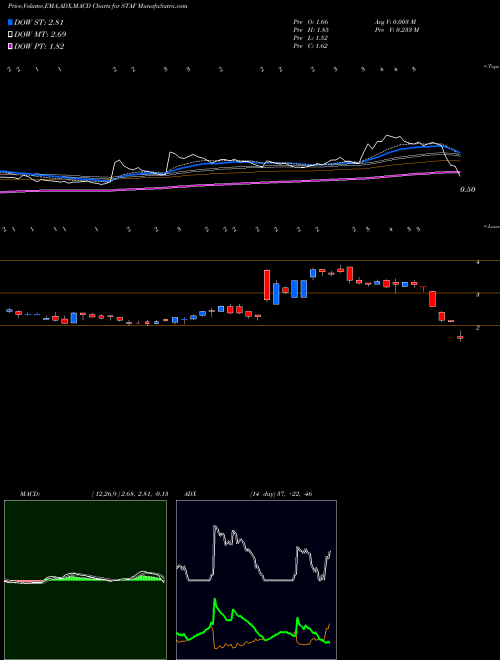The height and width of the screenshot is (660, 500).
Task: Select the 'DOW MT: 2.69' legend label
Action: pyautogui.click(x=40, y=34)
